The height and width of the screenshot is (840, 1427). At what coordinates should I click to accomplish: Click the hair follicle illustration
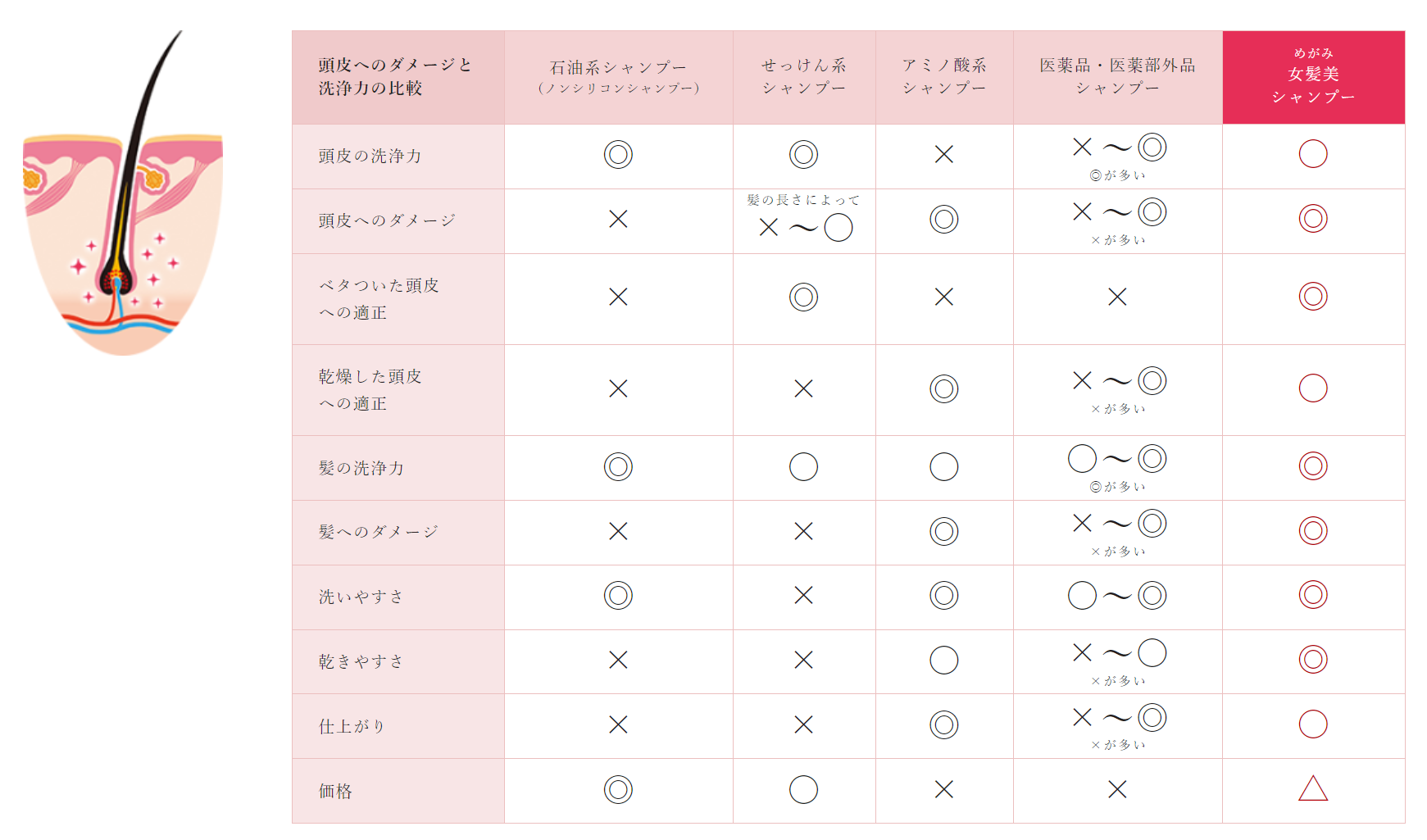[123, 213]
